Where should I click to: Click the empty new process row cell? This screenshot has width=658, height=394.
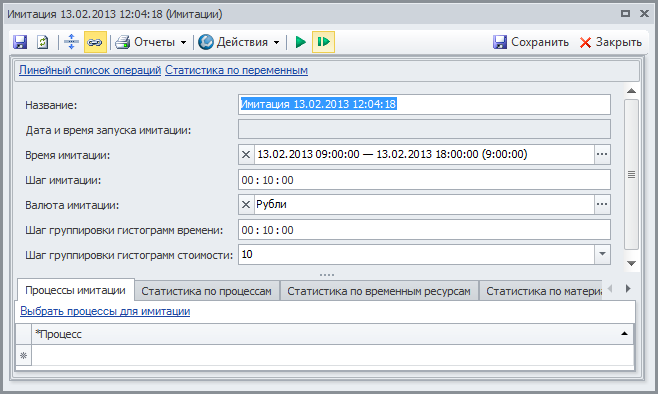click(332, 356)
